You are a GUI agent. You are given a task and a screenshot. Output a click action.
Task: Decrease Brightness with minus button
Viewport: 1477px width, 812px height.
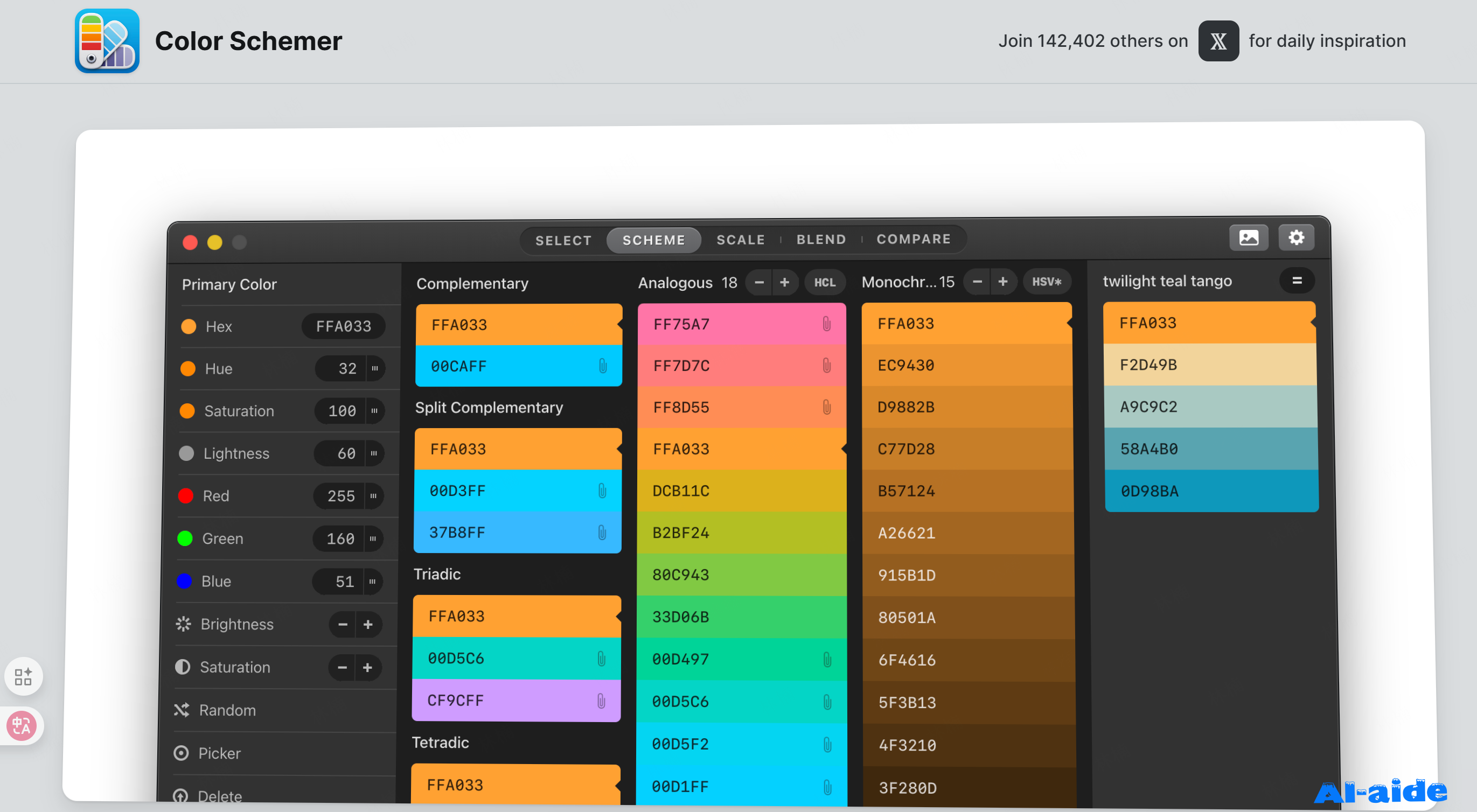343,625
